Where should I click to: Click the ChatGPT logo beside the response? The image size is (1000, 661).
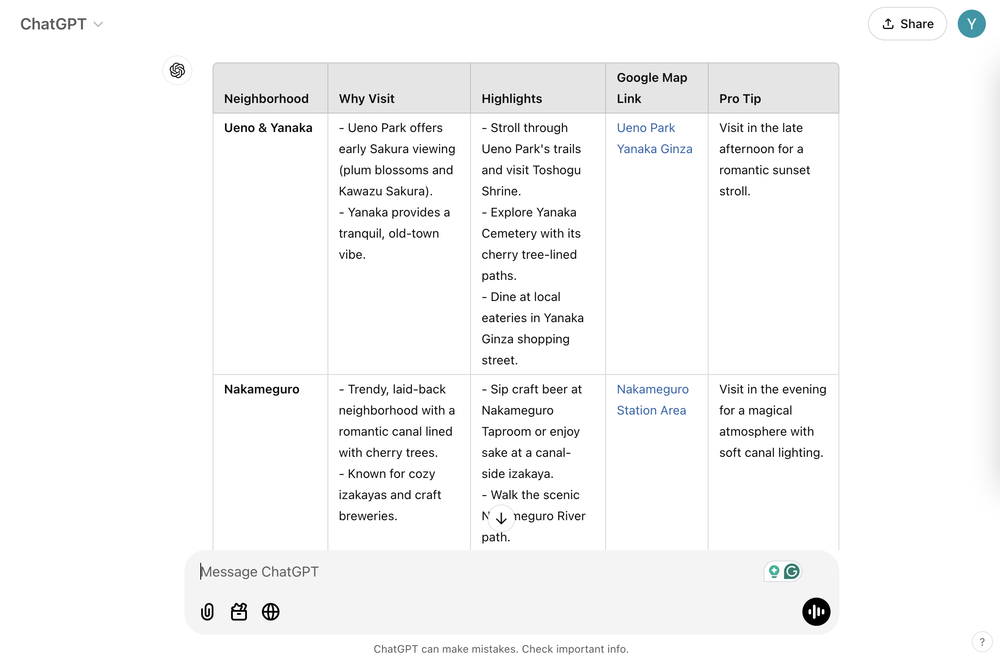tap(177, 71)
